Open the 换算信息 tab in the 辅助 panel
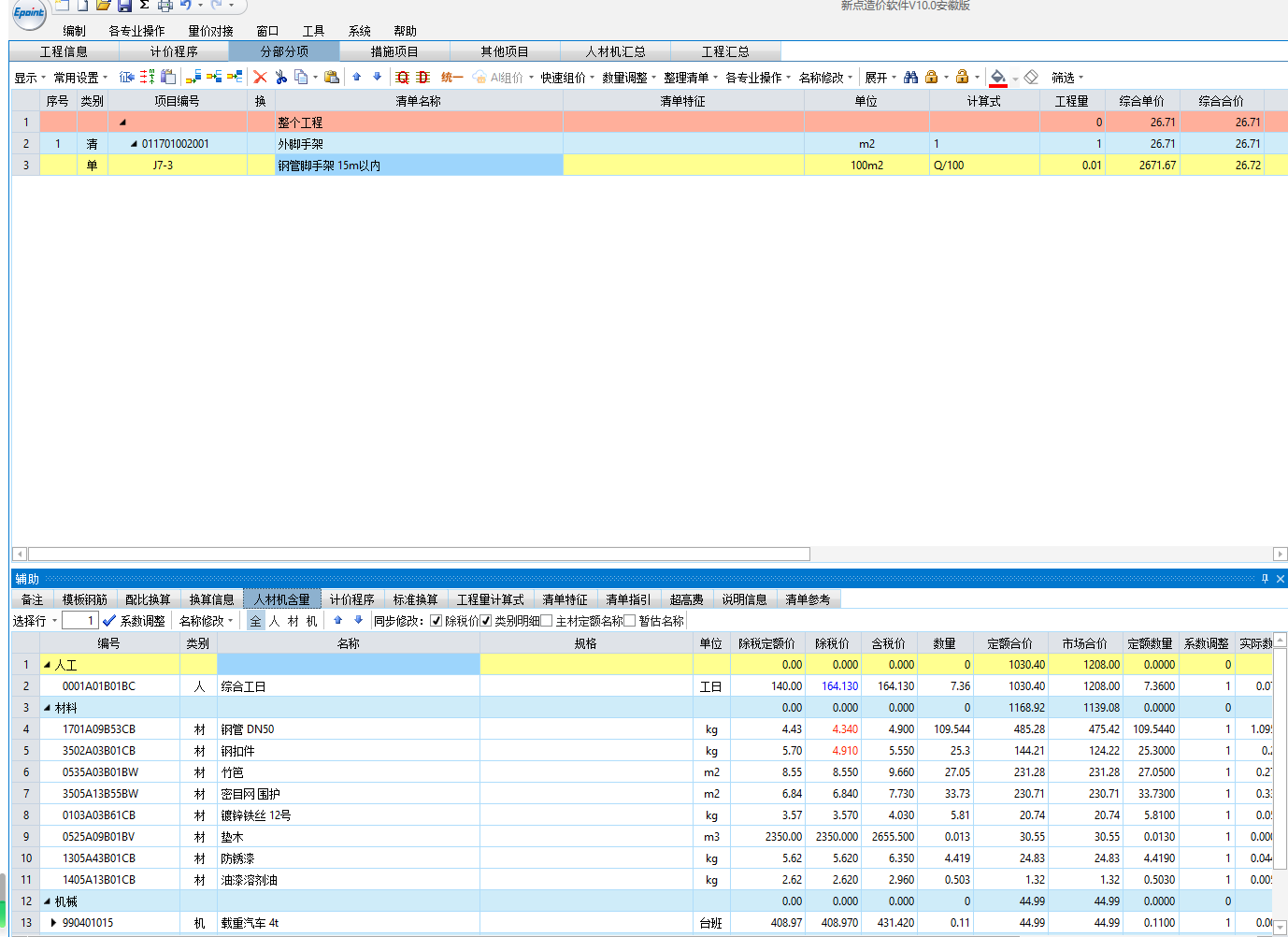Viewport: 1288px width, 937px height. coord(212,599)
